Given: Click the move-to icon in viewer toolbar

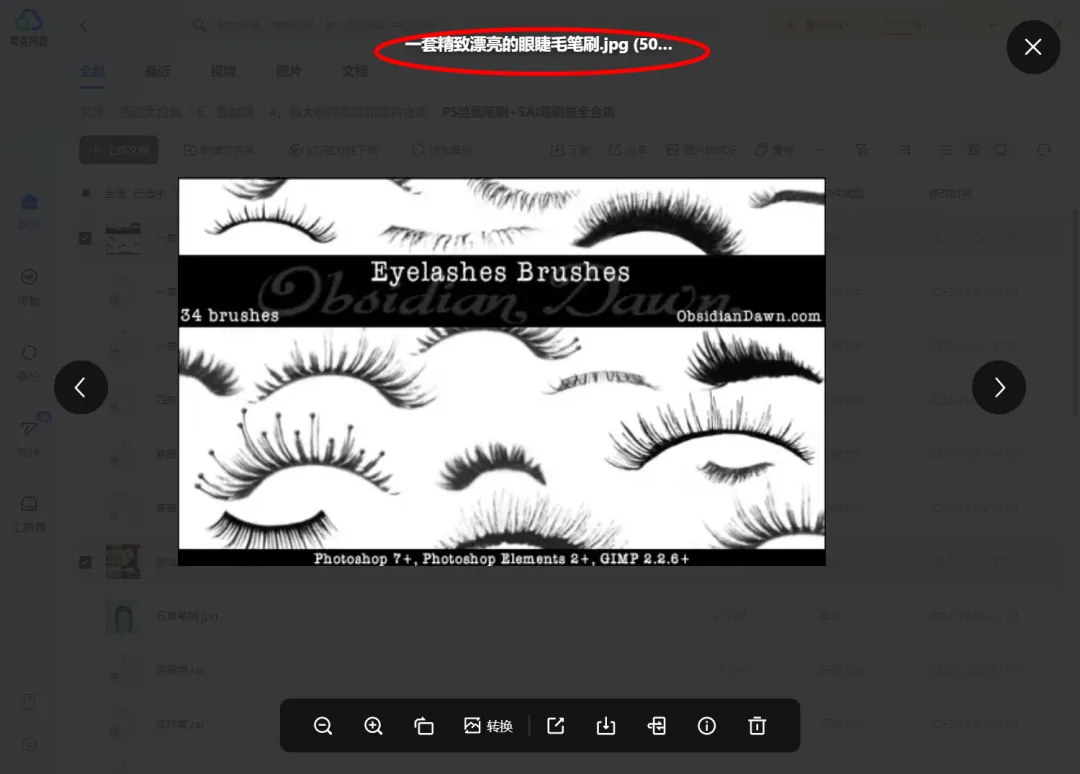Looking at the screenshot, I should point(656,726).
